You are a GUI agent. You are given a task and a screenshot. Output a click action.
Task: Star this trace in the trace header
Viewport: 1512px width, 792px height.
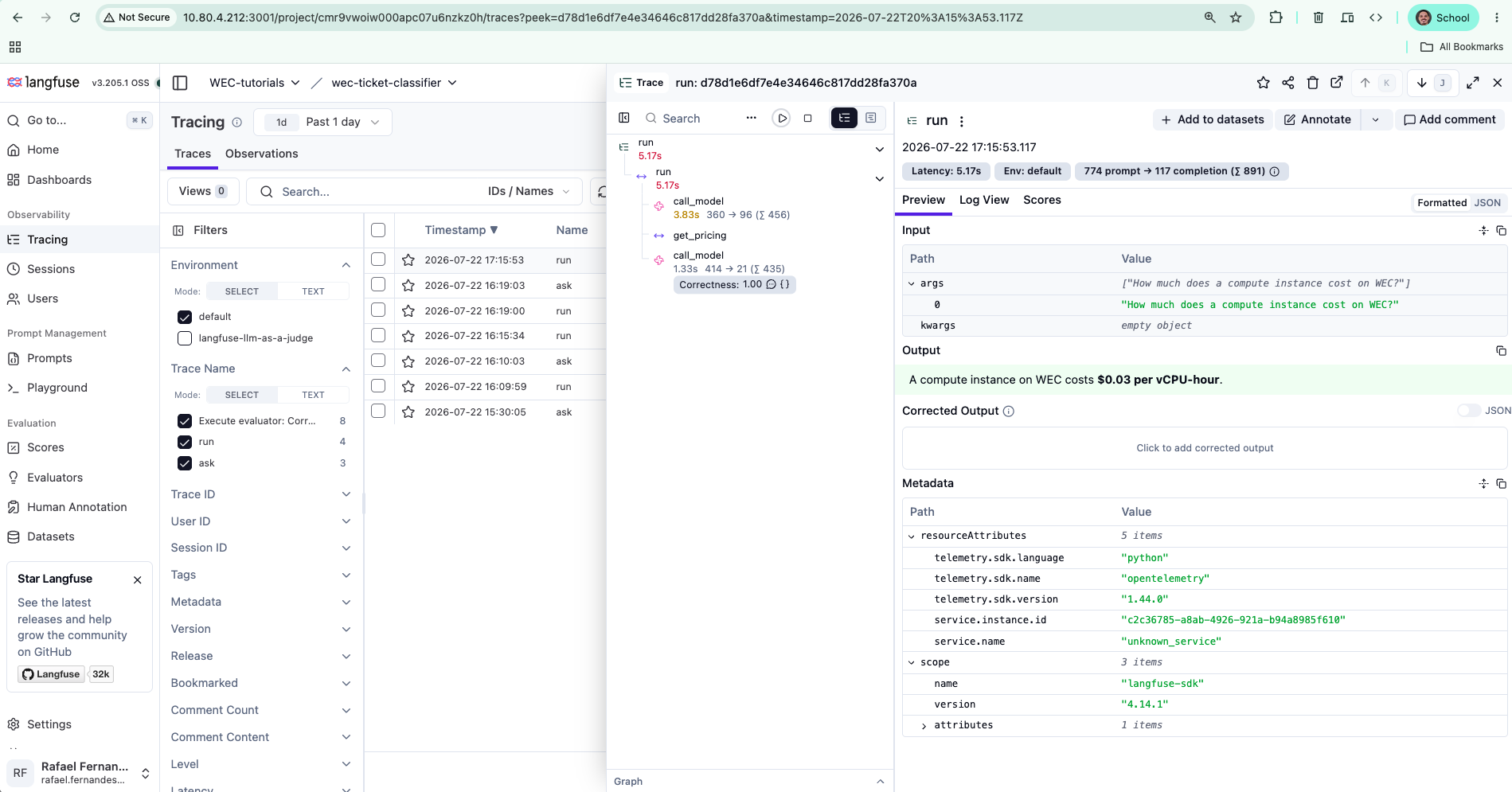[1263, 83]
